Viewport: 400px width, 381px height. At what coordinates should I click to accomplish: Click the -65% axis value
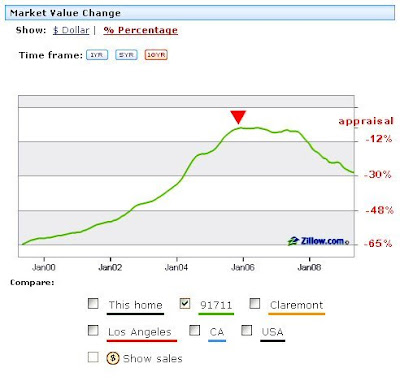(x=378, y=243)
